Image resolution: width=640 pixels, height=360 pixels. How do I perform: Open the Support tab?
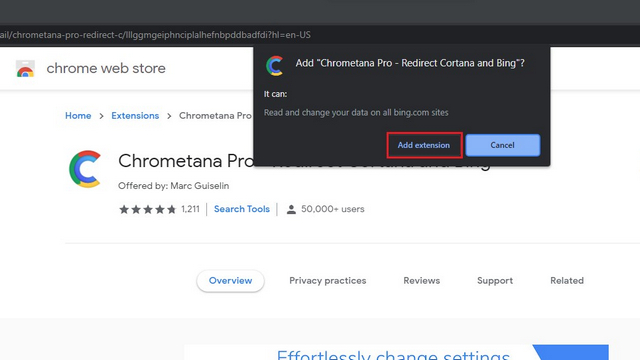pos(495,281)
